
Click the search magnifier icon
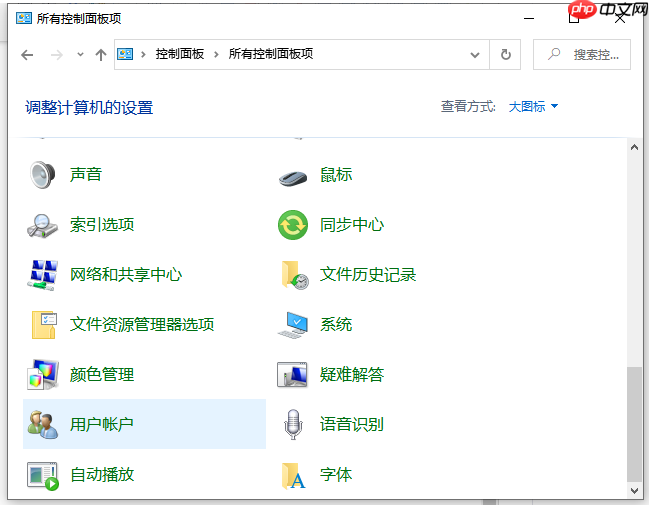tap(554, 54)
